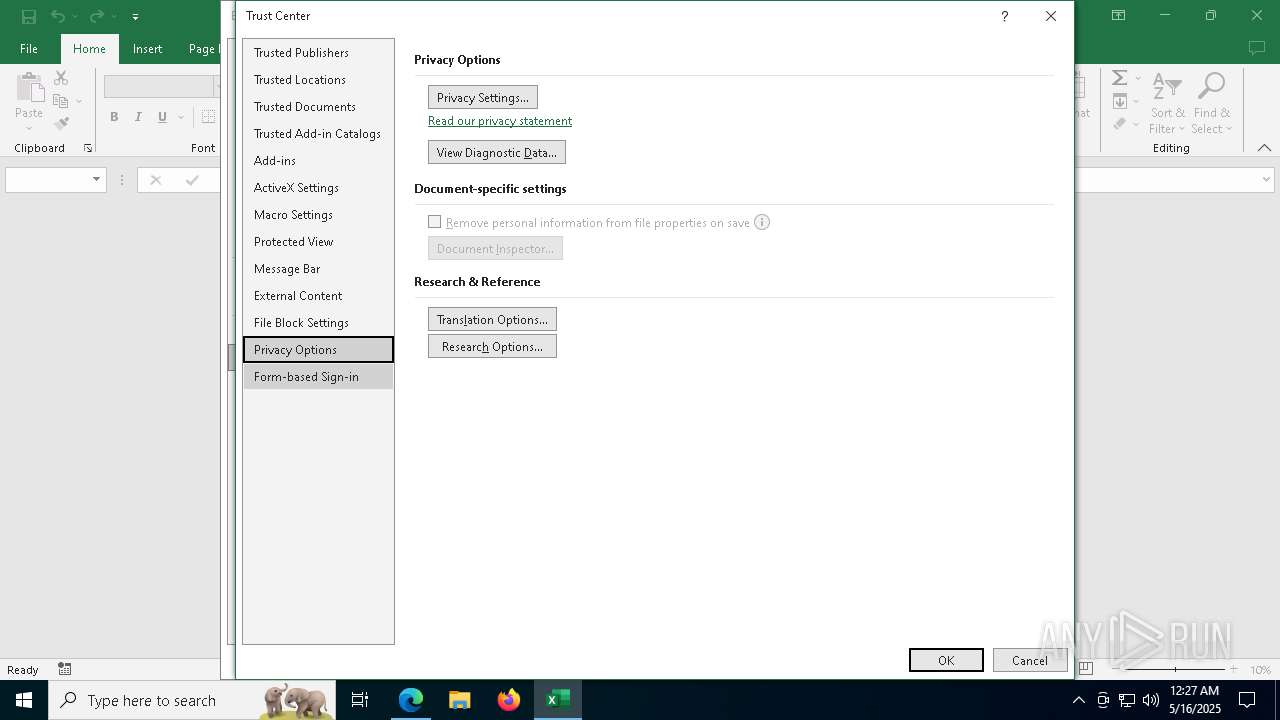Screen dimensions: 1280x720
Task: Click the AutoSum sigma icon
Action: click(x=1120, y=78)
